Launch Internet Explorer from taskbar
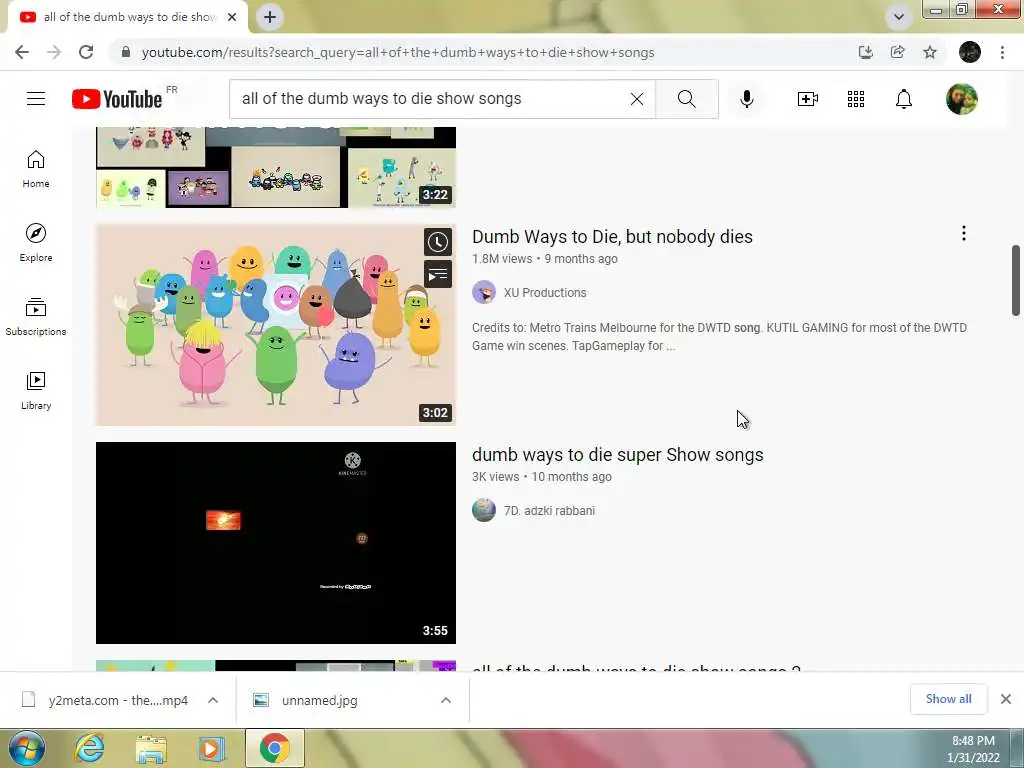 89,748
